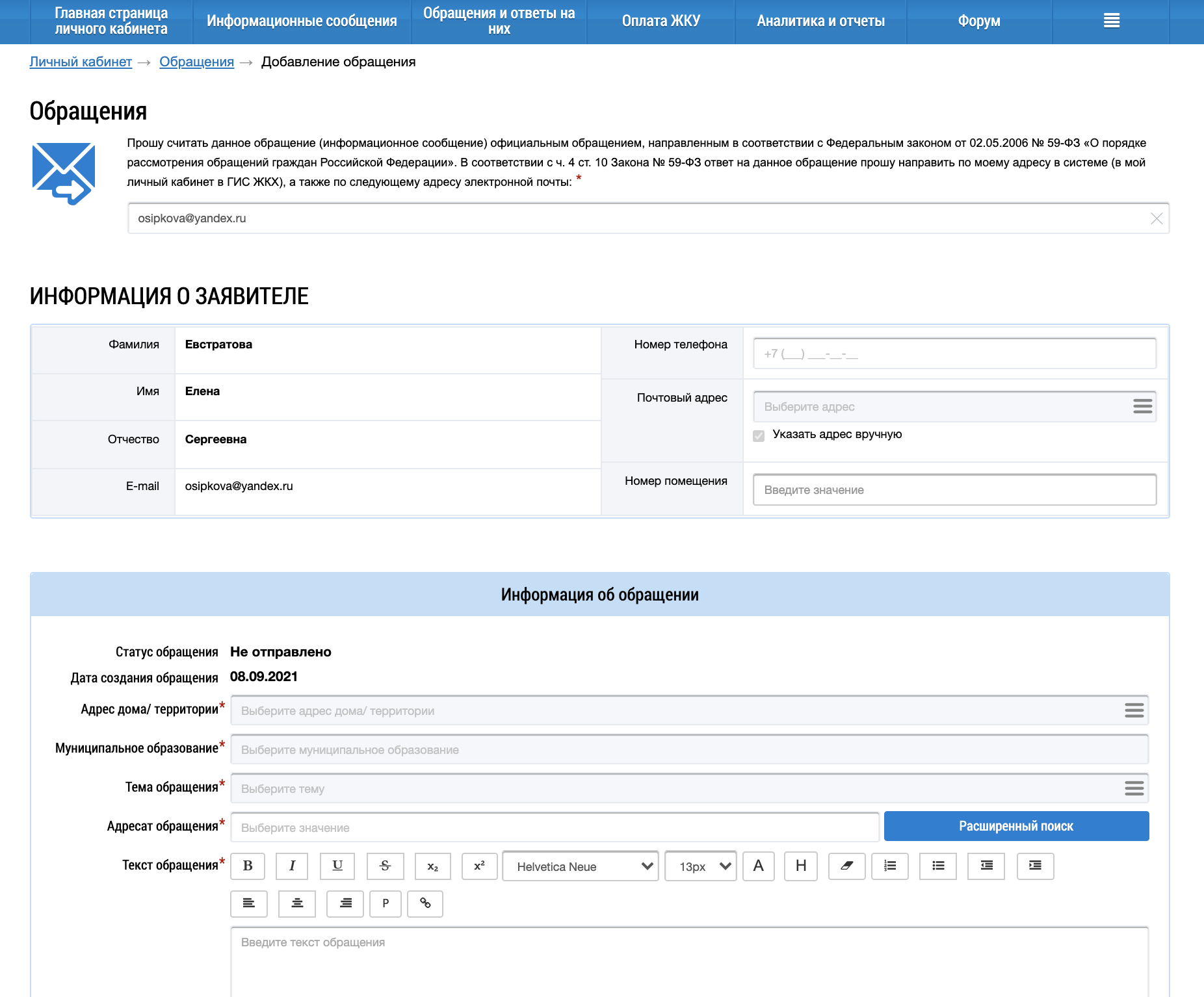Open the text color A button

point(759,866)
